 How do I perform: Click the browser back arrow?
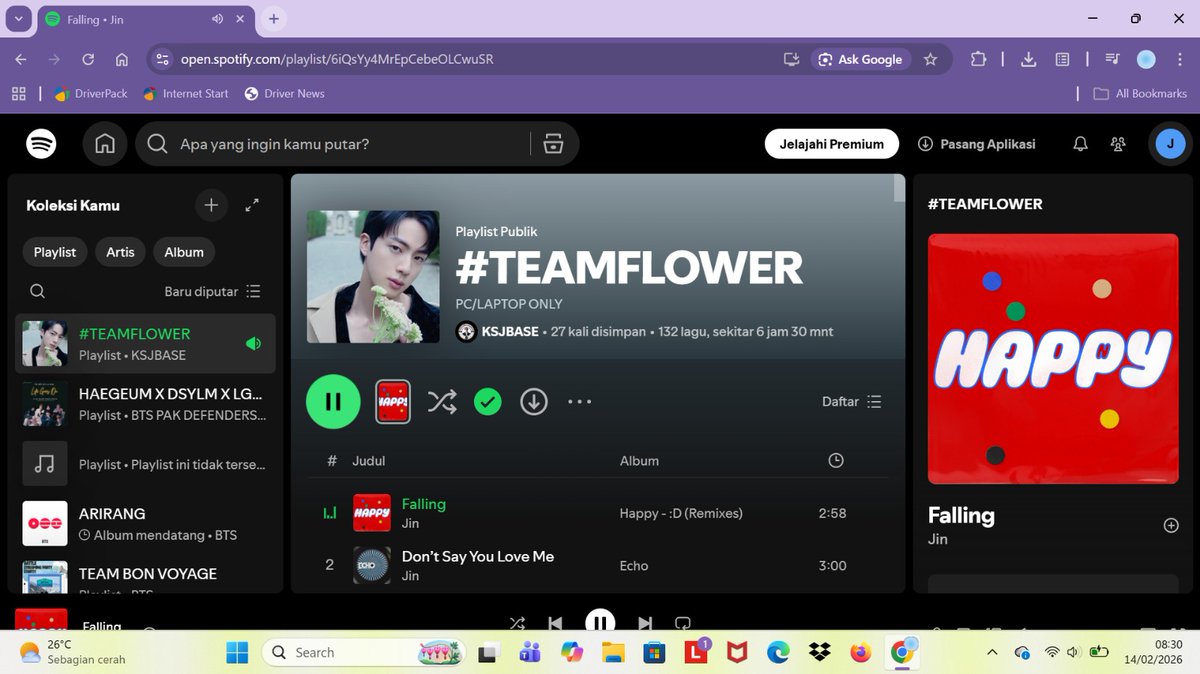point(21,59)
